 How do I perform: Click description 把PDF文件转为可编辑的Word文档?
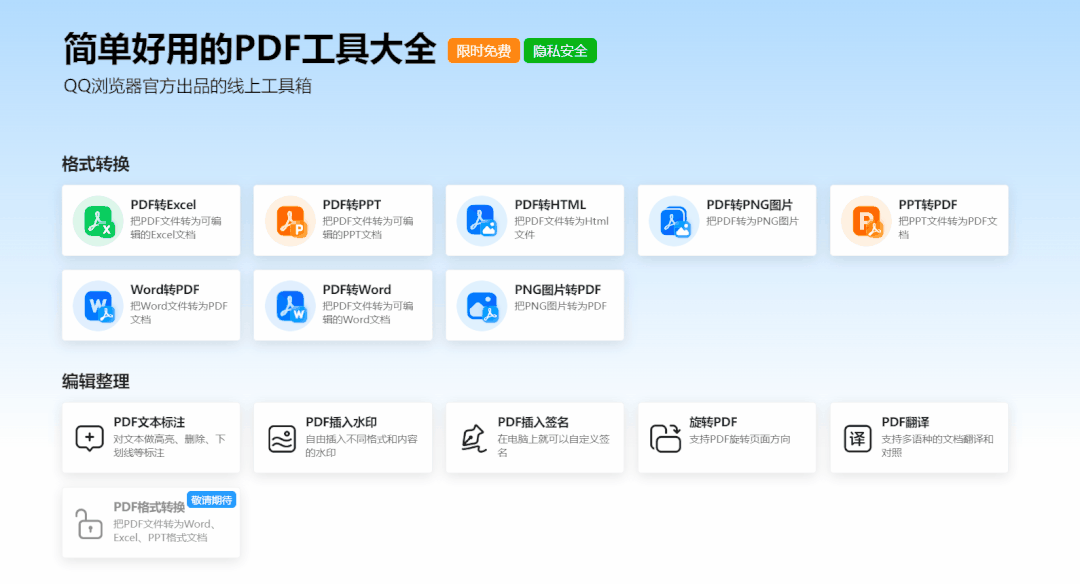(368, 313)
